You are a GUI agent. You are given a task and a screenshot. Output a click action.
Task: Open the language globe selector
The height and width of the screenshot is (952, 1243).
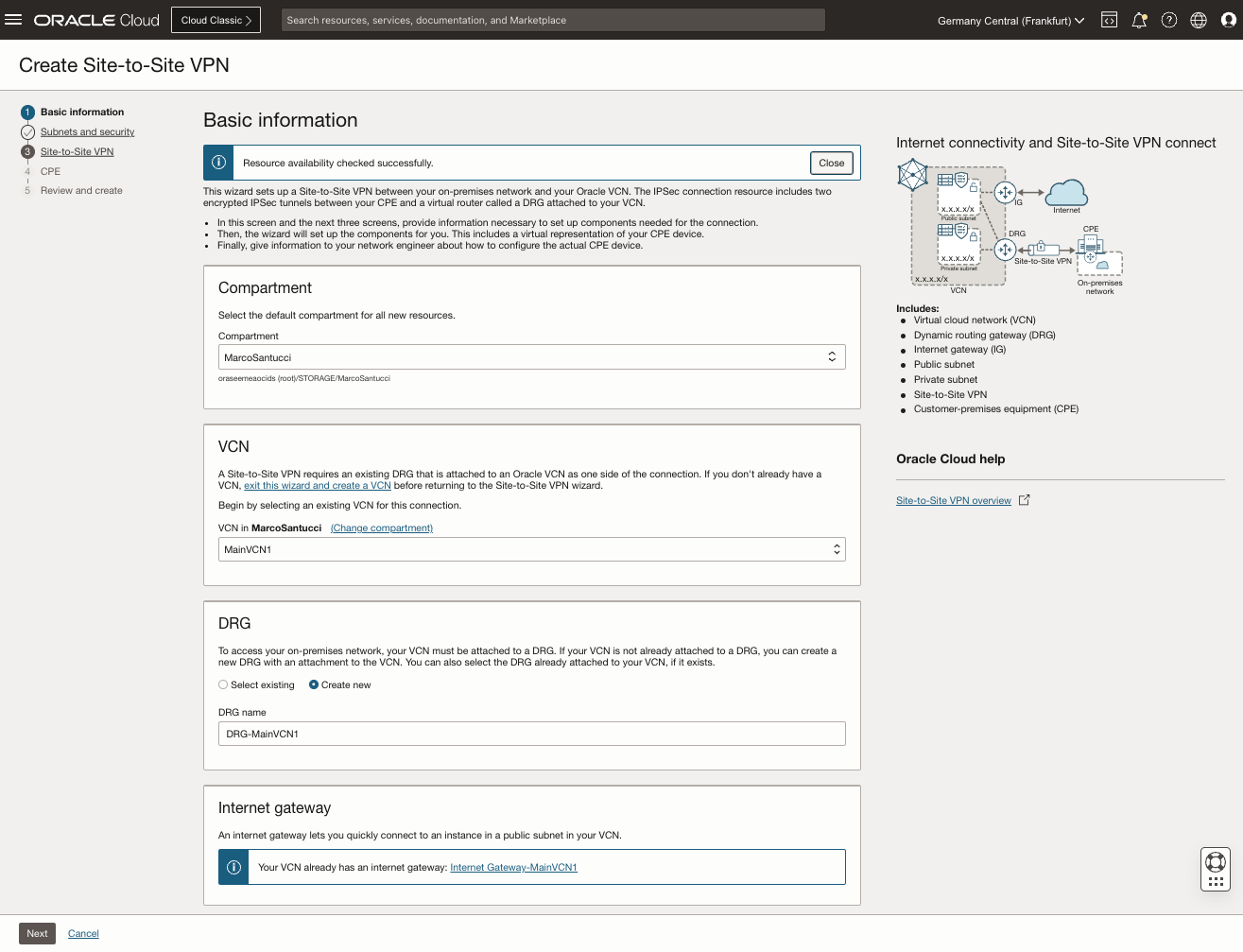pyautogui.click(x=1199, y=20)
